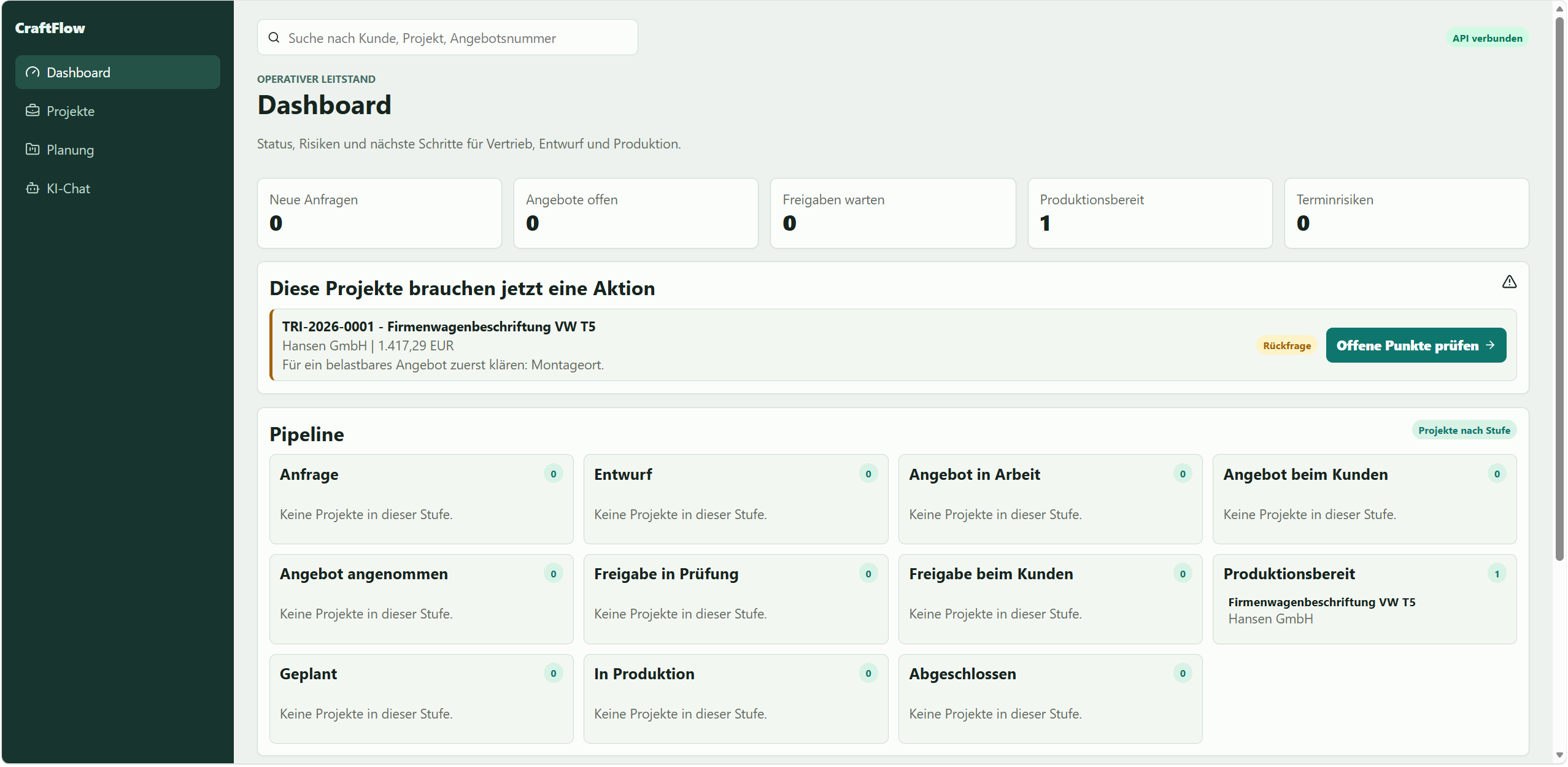Open the Angebote offen stat card
The width and height of the screenshot is (1568, 767).
[x=636, y=213]
